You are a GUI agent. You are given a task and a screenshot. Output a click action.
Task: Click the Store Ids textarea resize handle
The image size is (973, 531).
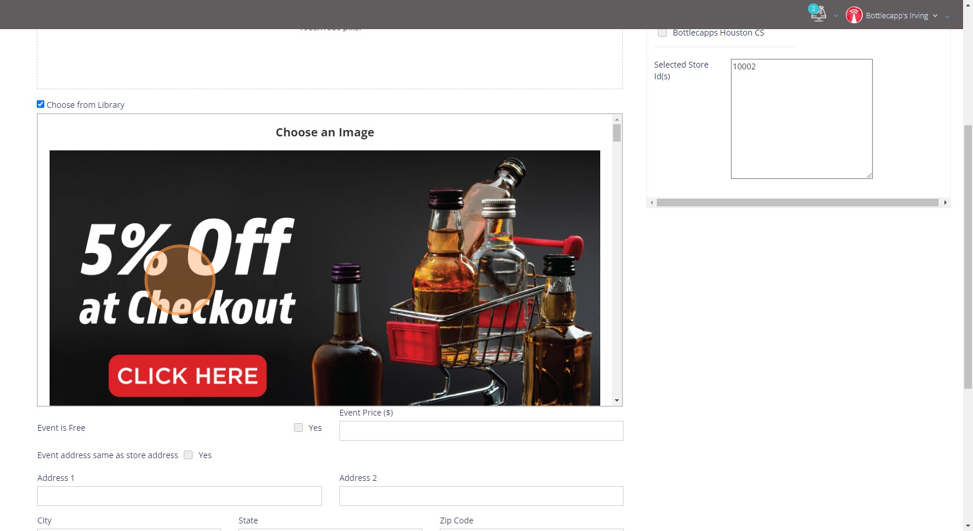[869, 176]
